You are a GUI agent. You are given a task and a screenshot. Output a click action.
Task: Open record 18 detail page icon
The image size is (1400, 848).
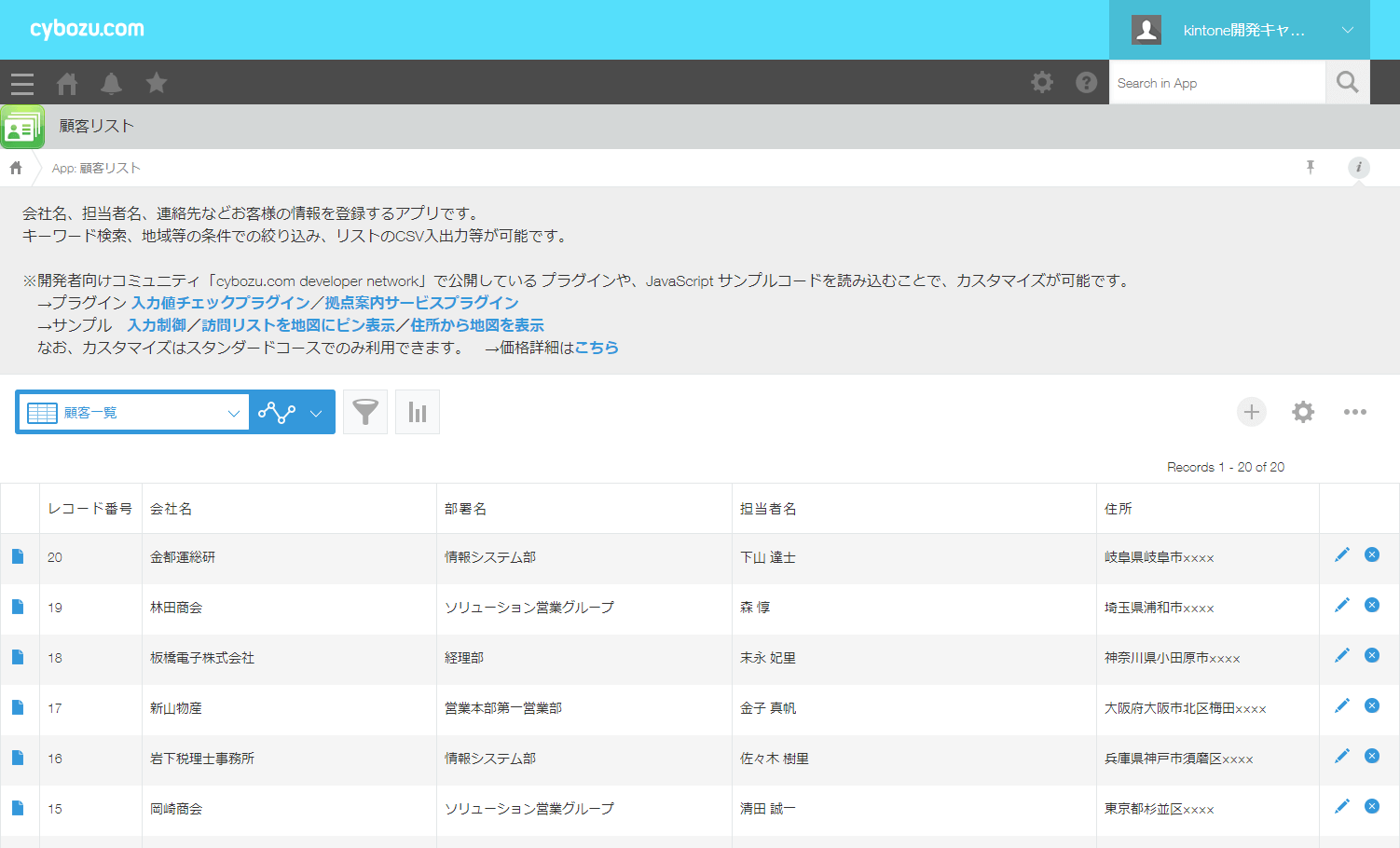pyautogui.click(x=18, y=657)
